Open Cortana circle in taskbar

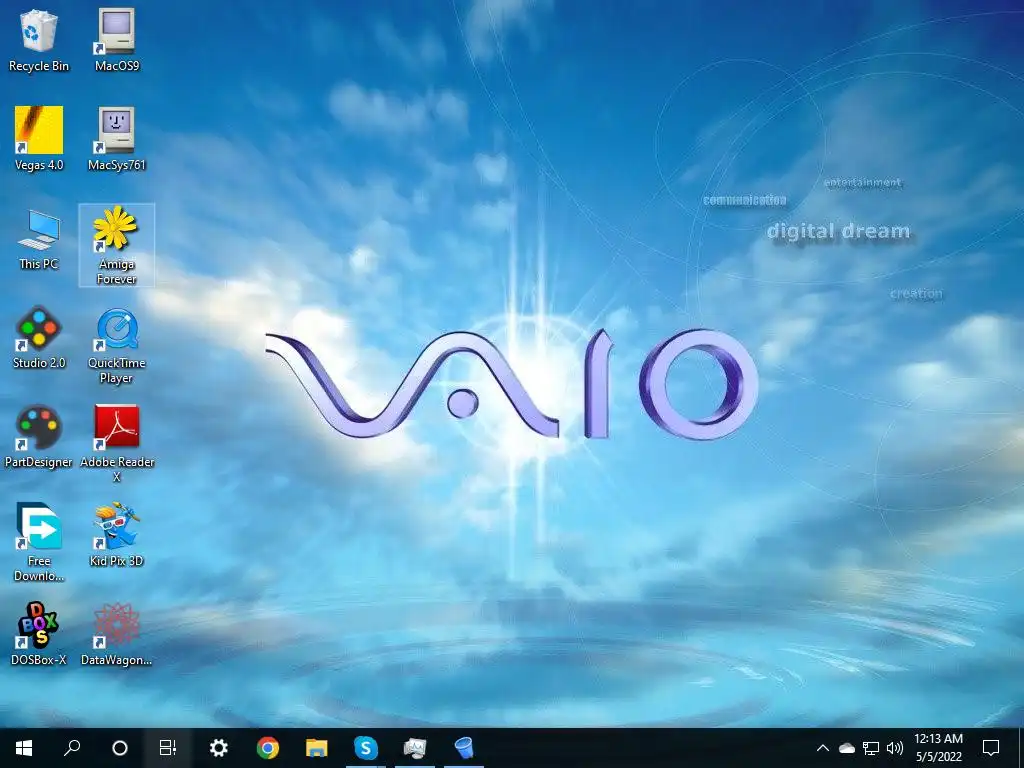(x=120, y=748)
